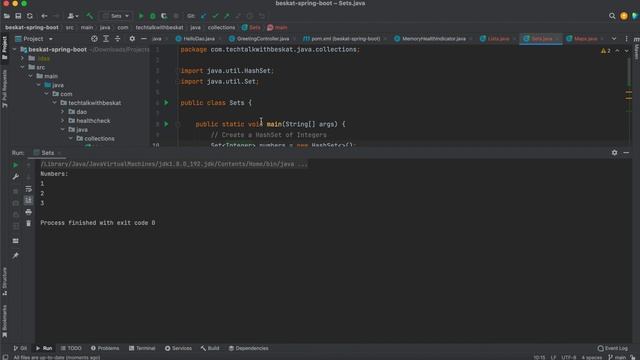This screenshot has width=640, height=360.
Task: Clear console with trash icon
Action: coord(28,223)
